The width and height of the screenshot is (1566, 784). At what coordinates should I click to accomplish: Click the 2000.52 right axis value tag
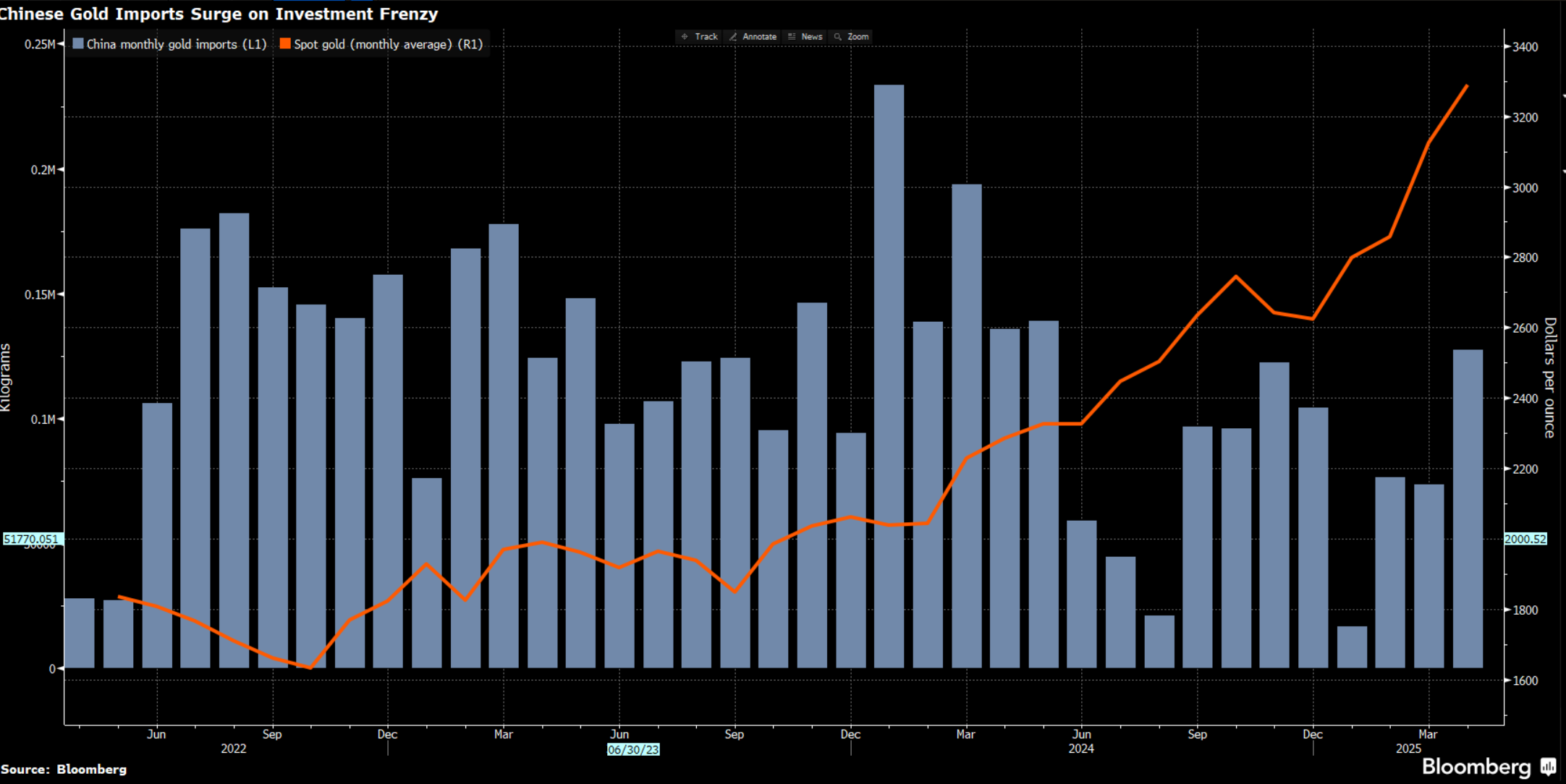(1525, 539)
